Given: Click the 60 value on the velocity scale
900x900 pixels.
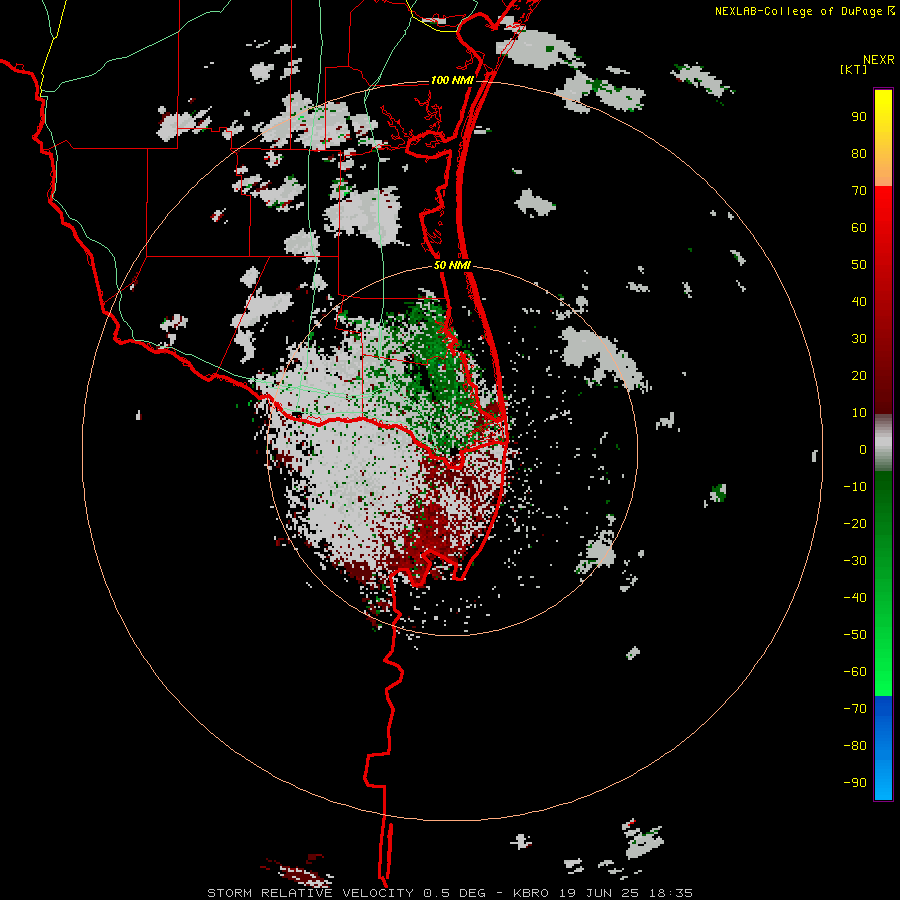Looking at the screenshot, I should pyautogui.click(x=859, y=228).
